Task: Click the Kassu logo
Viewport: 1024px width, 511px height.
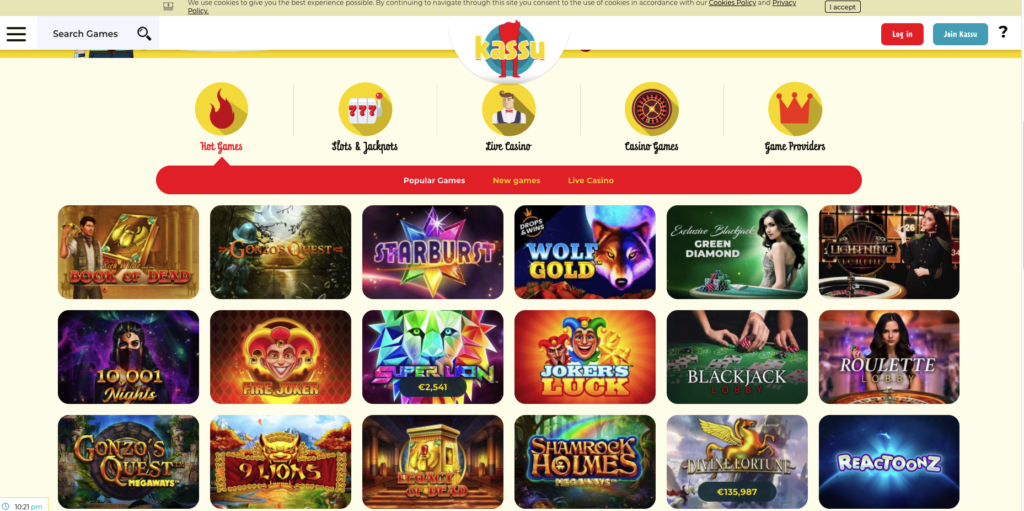Action: point(509,49)
